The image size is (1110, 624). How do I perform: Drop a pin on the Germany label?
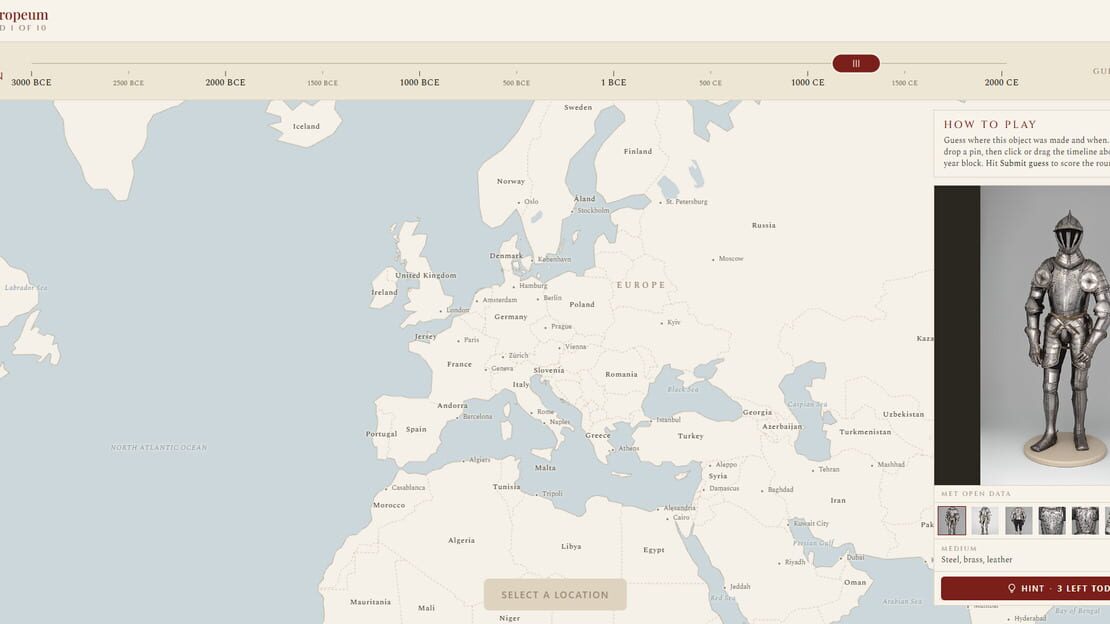point(510,317)
